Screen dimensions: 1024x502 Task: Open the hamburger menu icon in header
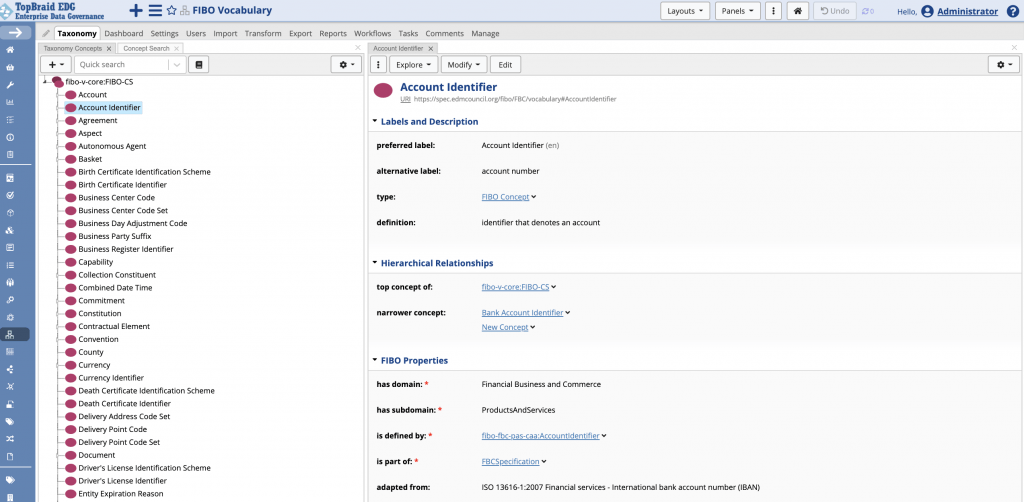pos(155,10)
